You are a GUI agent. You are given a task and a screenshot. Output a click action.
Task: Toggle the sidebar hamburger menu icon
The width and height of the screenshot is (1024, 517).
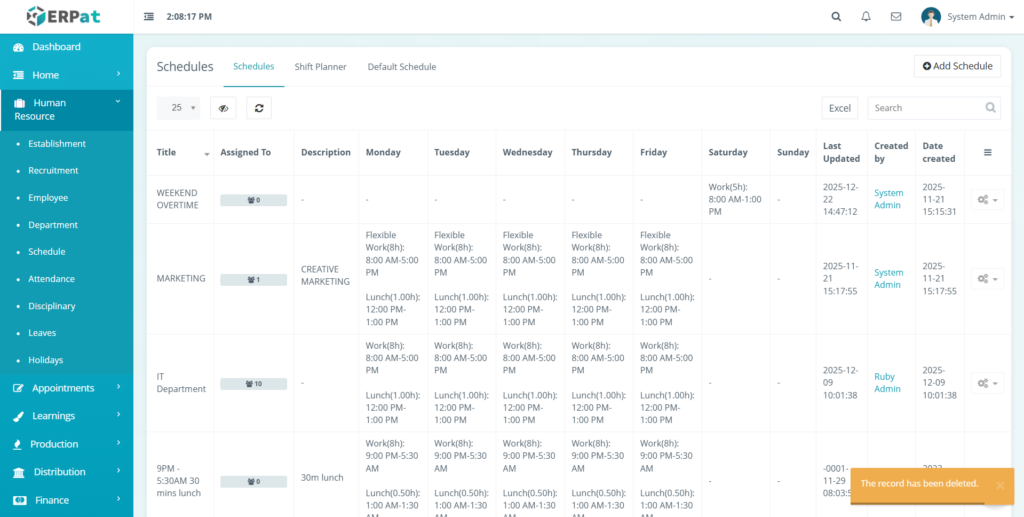click(149, 17)
